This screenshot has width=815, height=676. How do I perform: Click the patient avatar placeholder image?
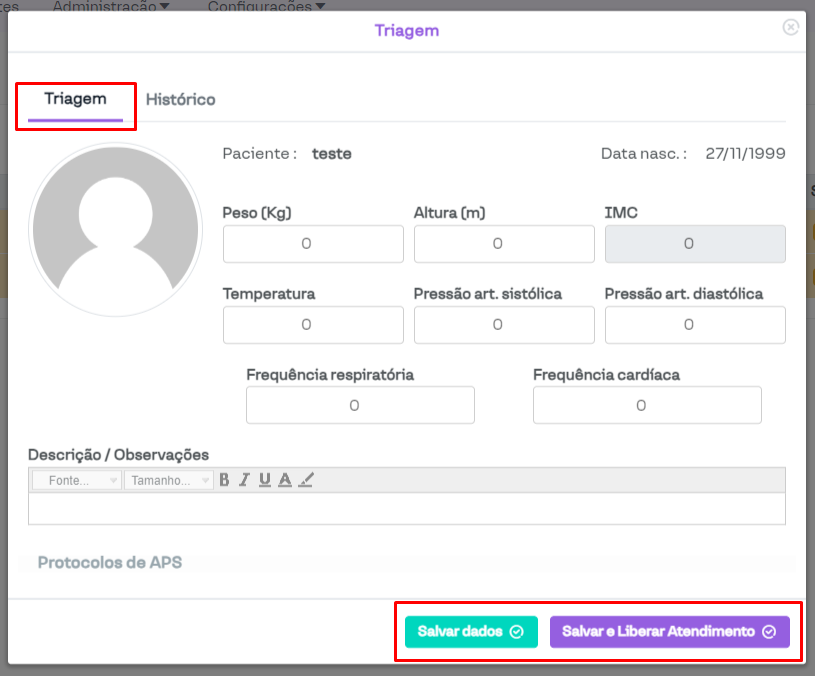(116, 229)
